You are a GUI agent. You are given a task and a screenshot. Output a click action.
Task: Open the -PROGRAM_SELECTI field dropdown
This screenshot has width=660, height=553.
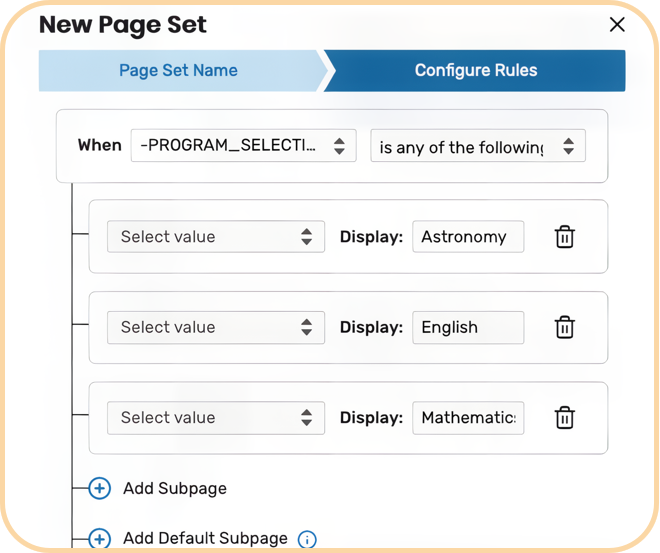click(x=243, y=146)
